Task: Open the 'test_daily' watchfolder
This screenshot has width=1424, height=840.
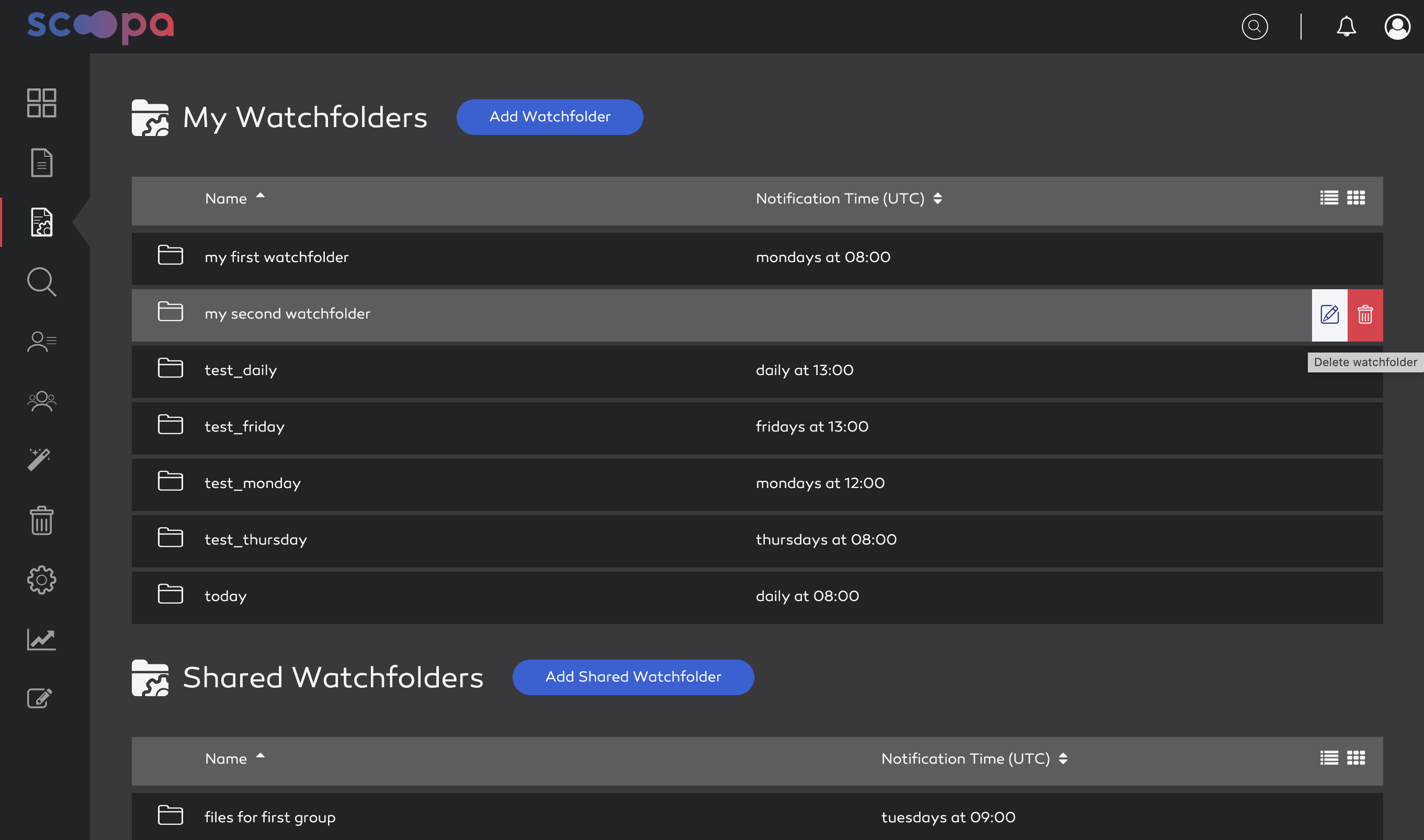Action: click(x=756, y=371)
